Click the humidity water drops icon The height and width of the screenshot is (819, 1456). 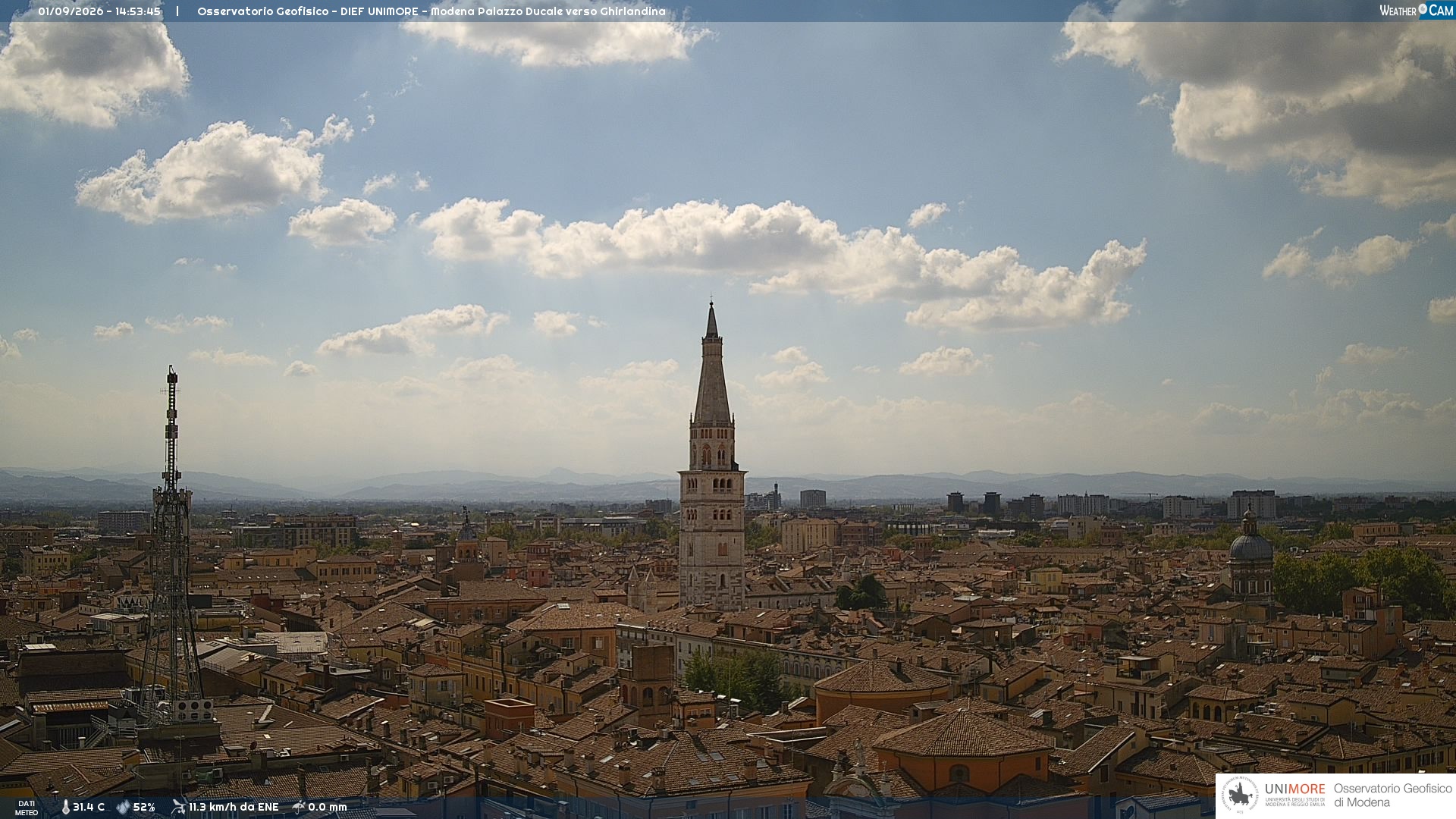coord(123,807)
